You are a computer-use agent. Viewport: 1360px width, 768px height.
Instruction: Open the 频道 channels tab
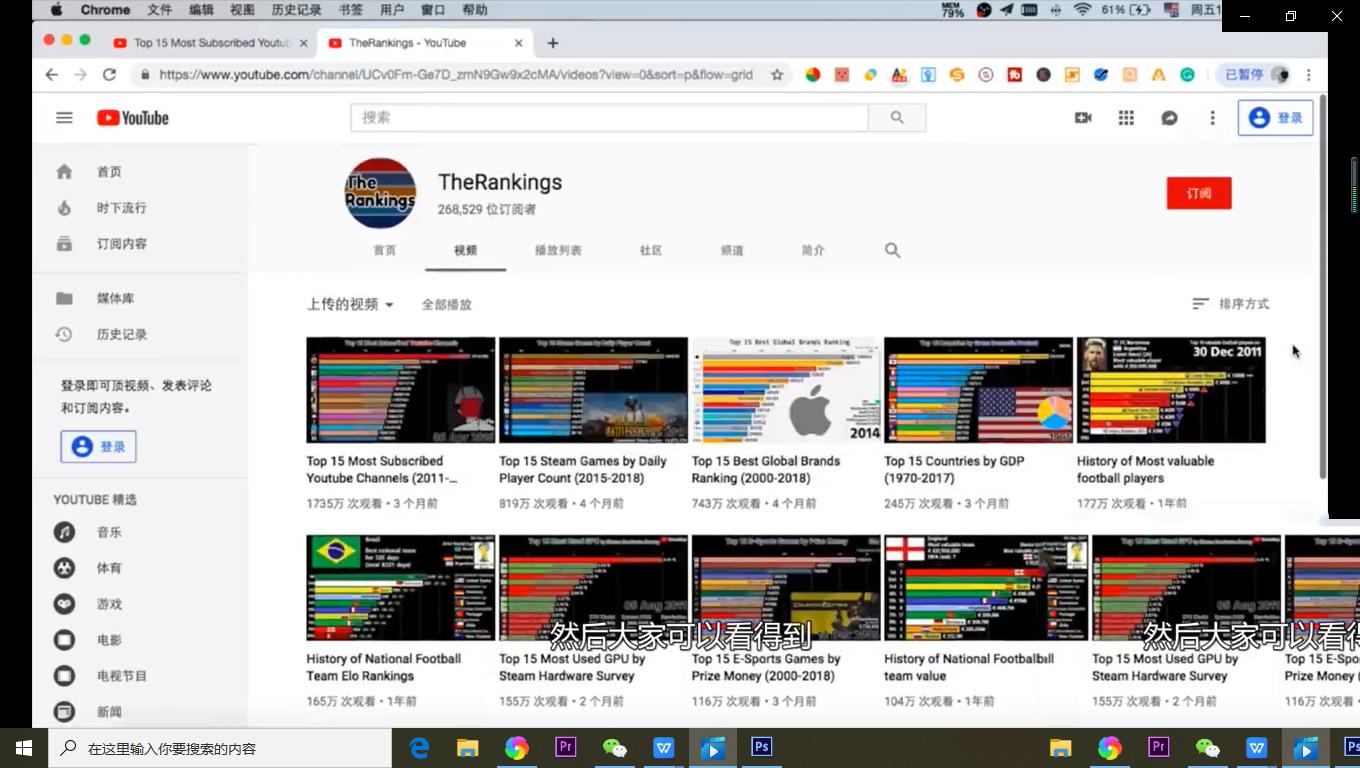[x=732, y=251]
